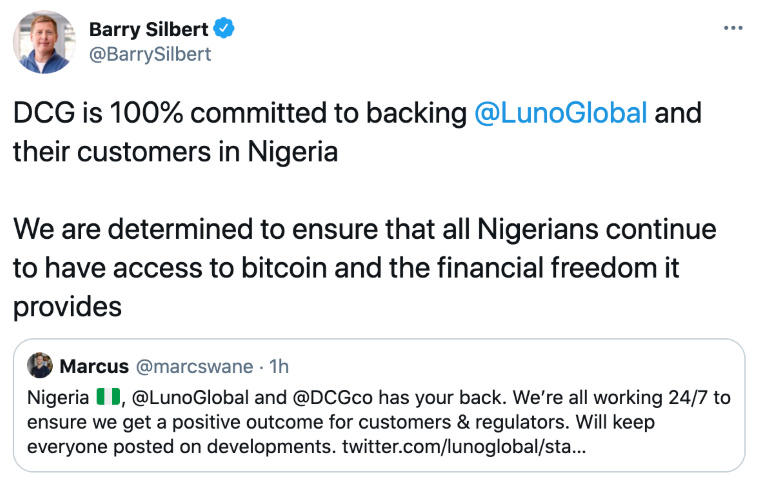Click the word 'provides' ending the tweet

67,307
